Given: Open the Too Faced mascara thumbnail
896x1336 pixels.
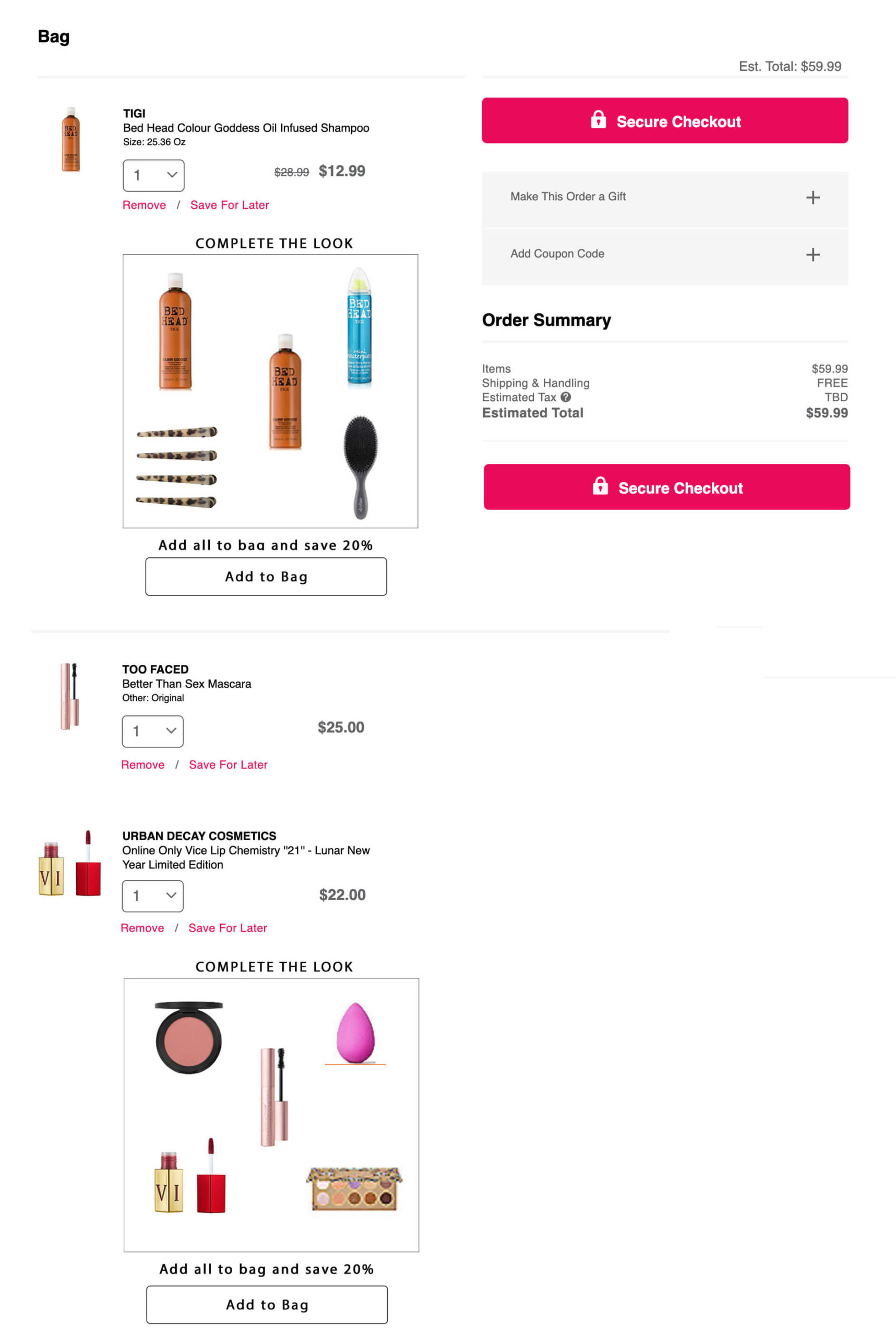Looking at the screenshot, I should pyautogui.click(x=70, y=696).
